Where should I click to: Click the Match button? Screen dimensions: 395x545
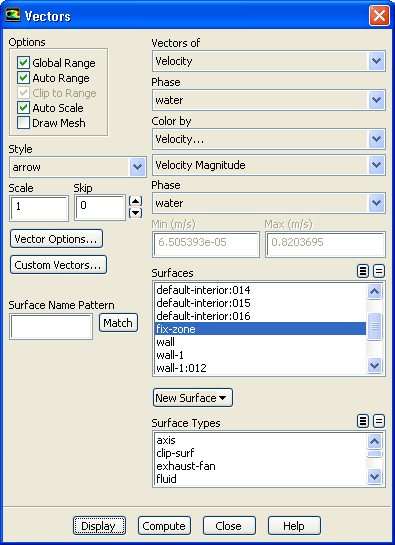point(118,323)
